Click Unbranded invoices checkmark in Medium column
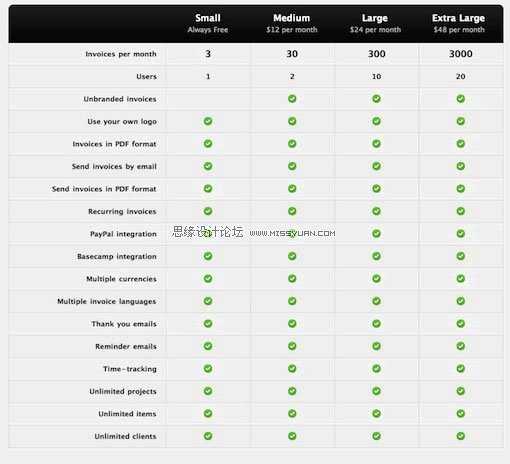The height and width of the screenshot is (464, 510). [x=292, y=99]
